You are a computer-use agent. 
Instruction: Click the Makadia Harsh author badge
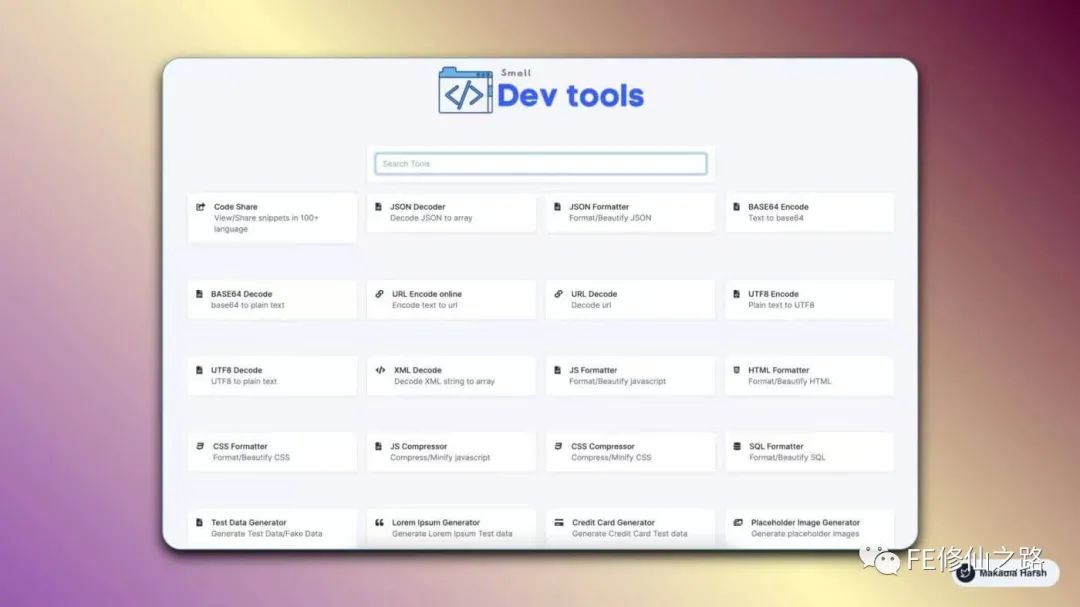point(1004,572)
